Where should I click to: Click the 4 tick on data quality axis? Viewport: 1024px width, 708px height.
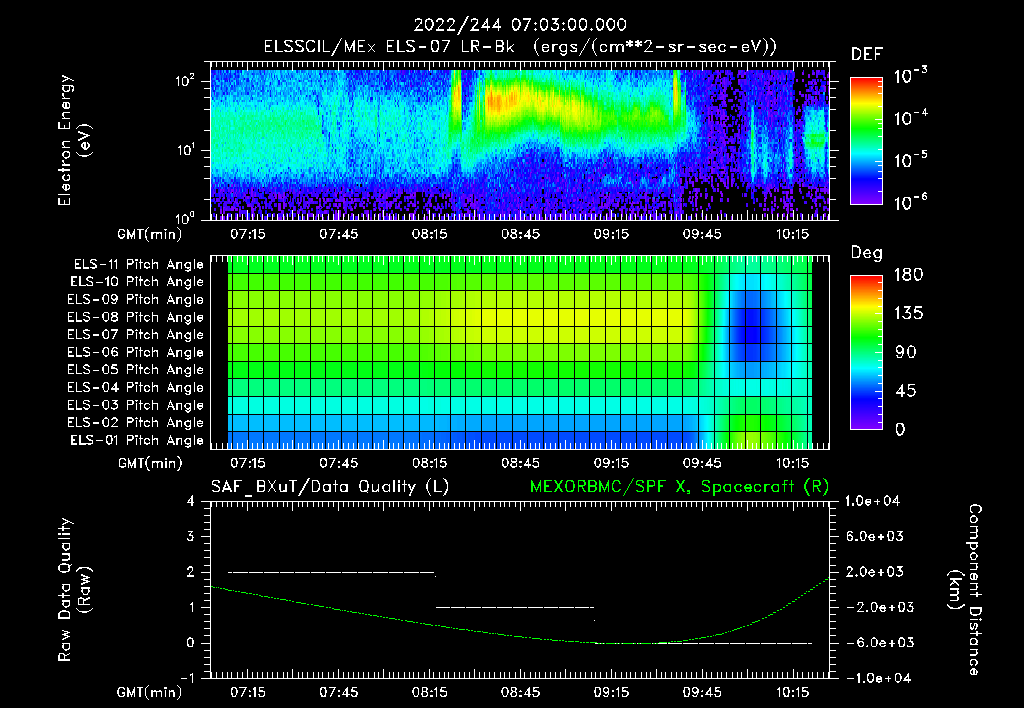tap(191, 501)
